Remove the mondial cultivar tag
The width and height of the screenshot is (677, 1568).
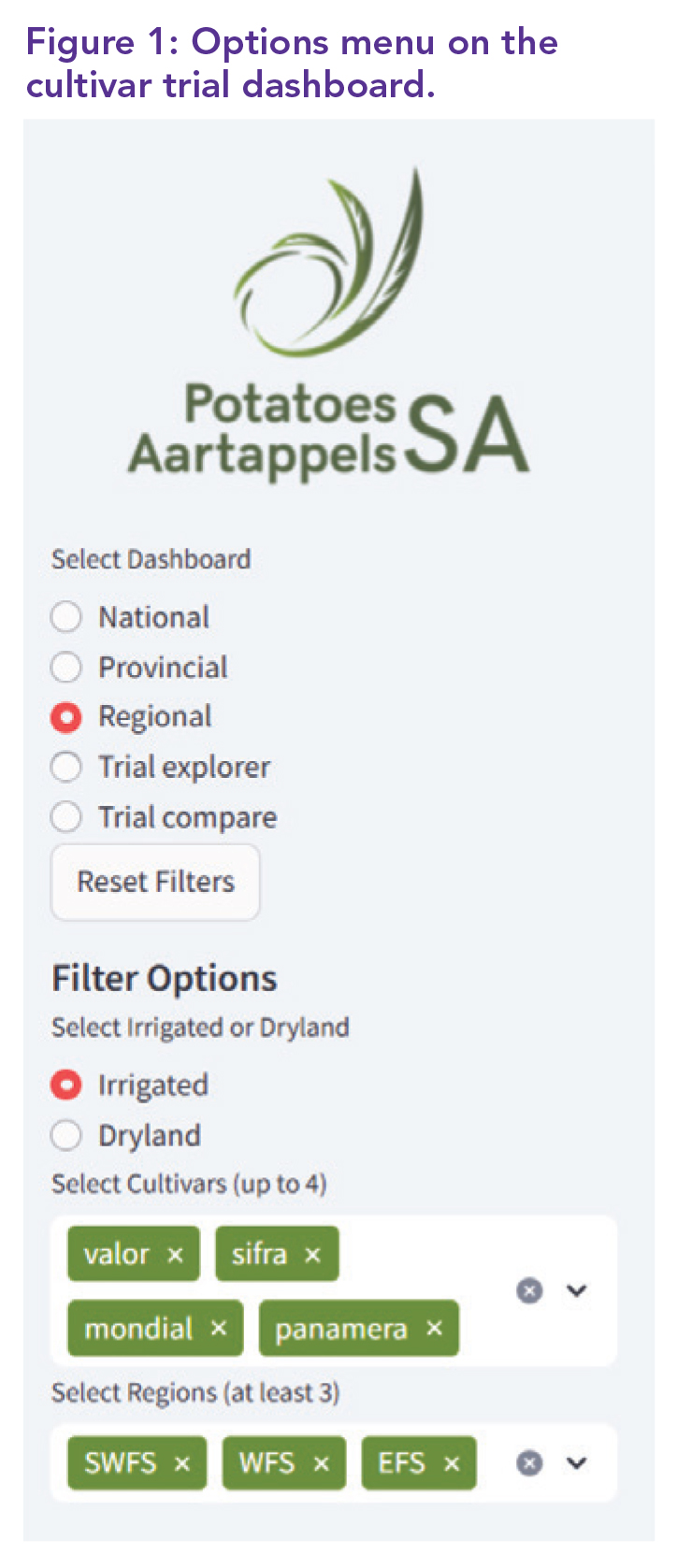coord(219,1329)
